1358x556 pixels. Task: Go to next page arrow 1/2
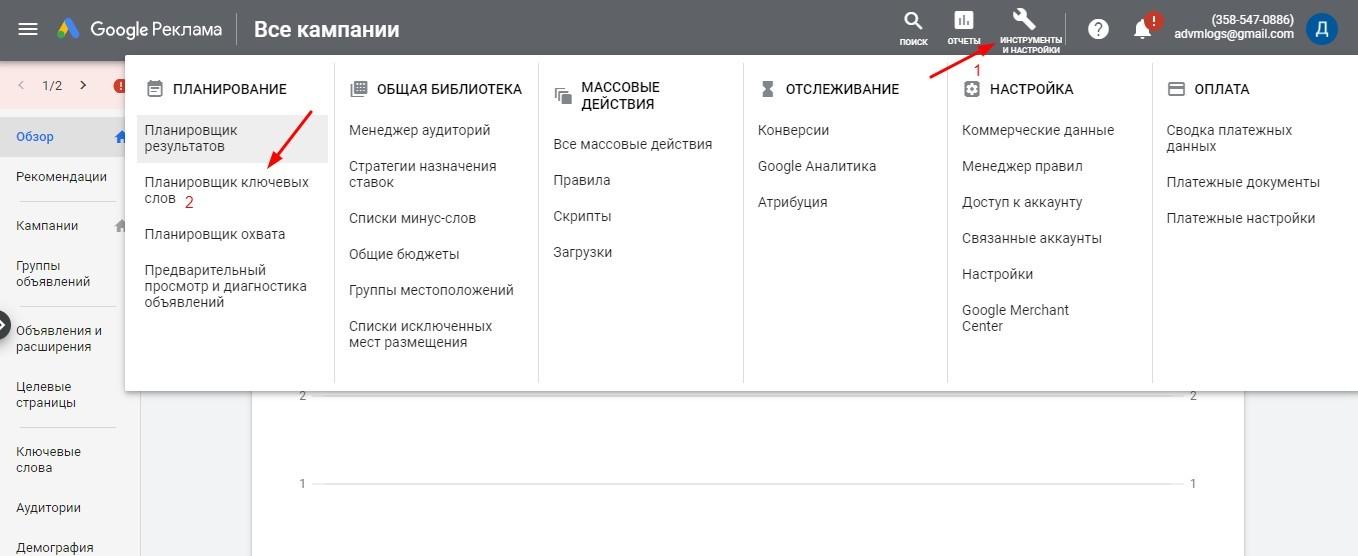point(83,85)
